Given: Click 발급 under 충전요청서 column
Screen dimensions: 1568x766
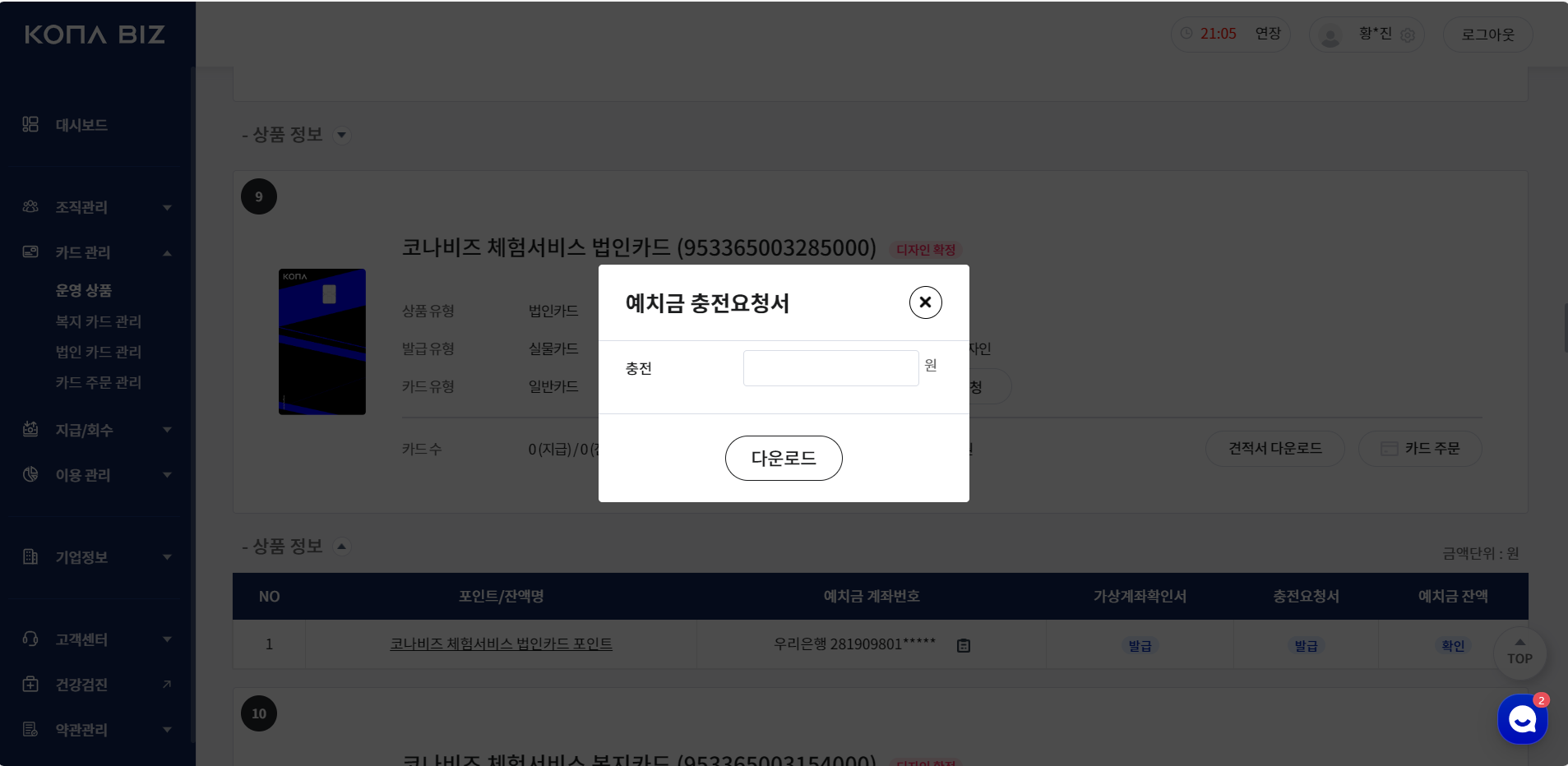Looking at the screenshot, I should tap(1306, 646).
